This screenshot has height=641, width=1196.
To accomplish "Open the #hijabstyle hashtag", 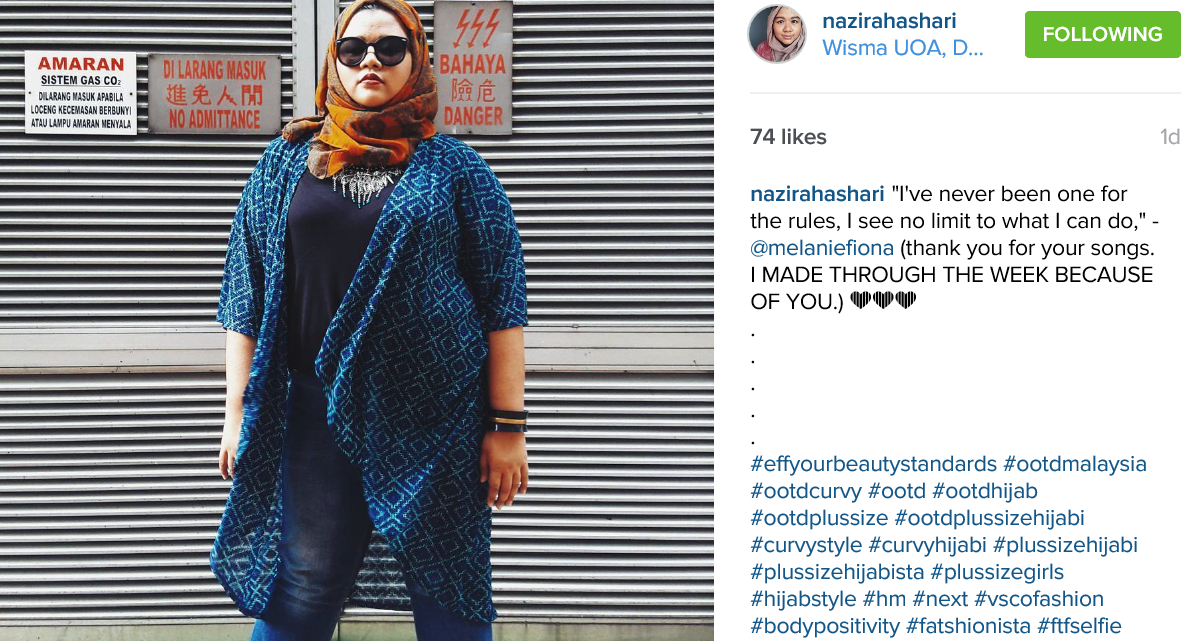I will (803, 599).
